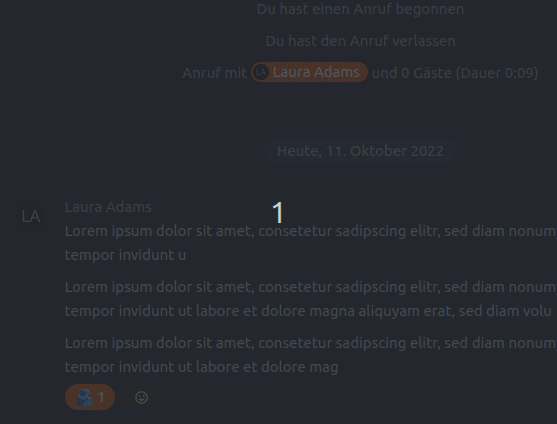This screenshot has width=557, height=424.
Task: Click the first 'Lorem ipsum dolor sit amet' line
Action: coord(311,231)
